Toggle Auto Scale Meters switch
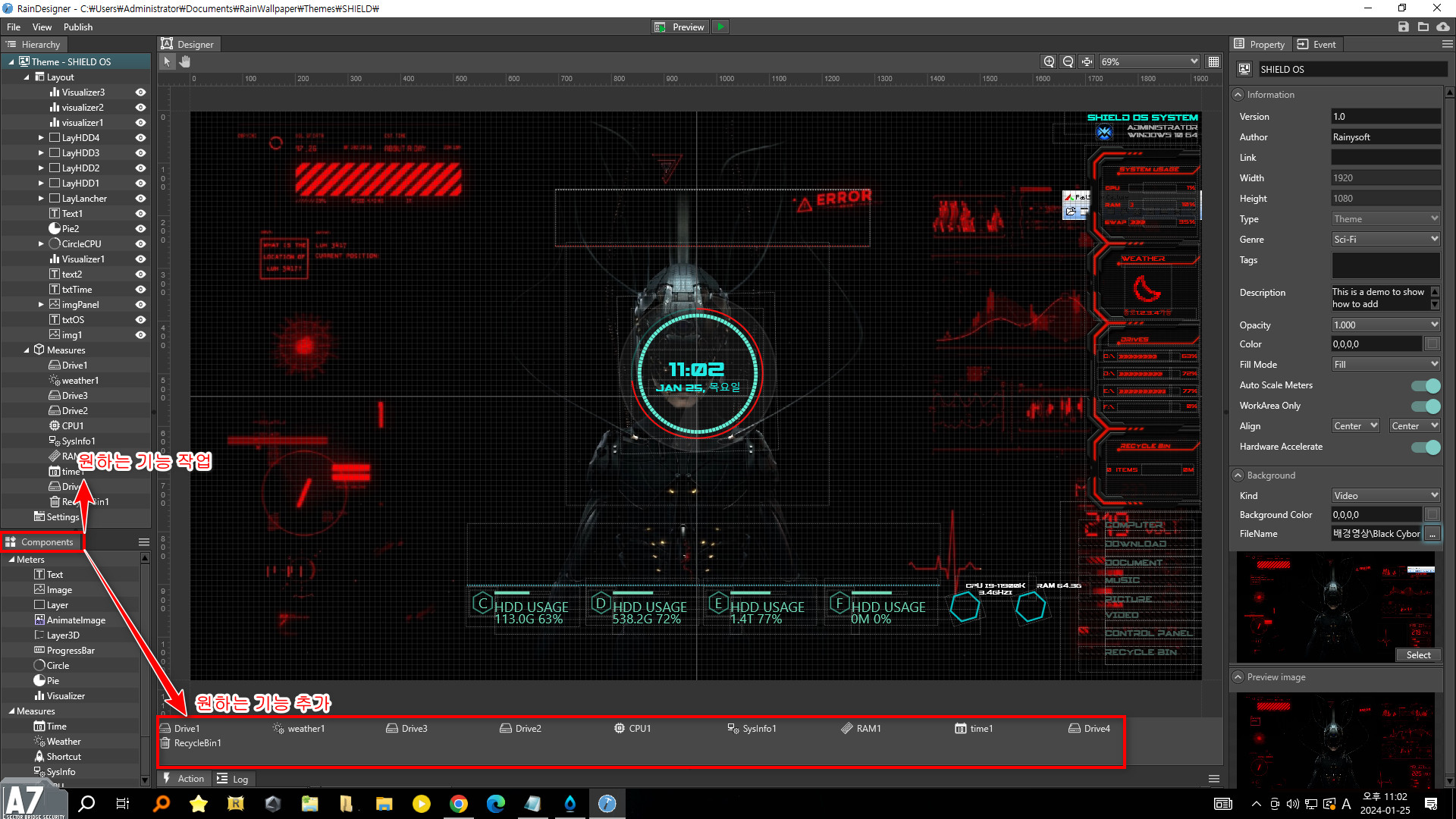The height and width of the screenshot is (819, 1456). (1426, 385)
